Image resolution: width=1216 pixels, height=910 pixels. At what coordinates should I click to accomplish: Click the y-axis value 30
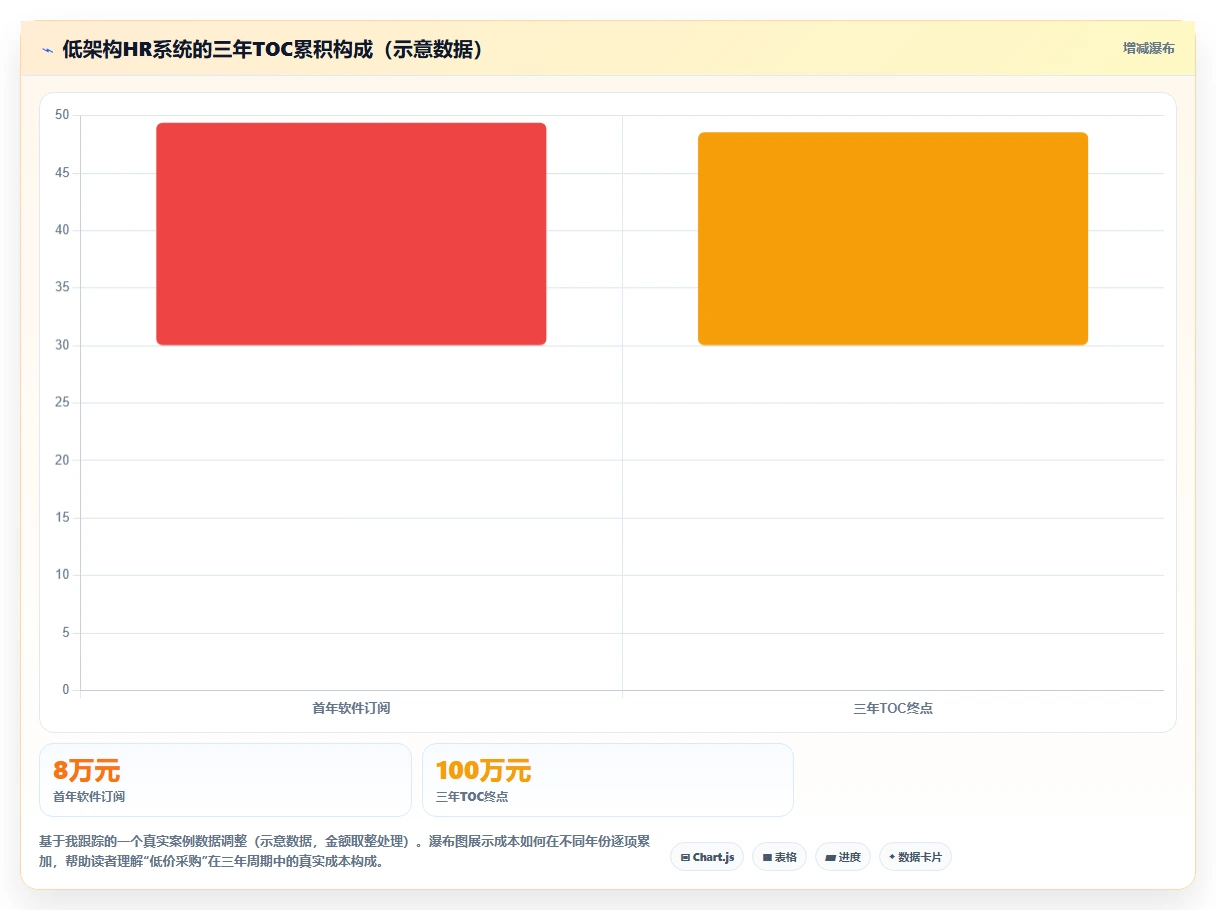(62, 345)
